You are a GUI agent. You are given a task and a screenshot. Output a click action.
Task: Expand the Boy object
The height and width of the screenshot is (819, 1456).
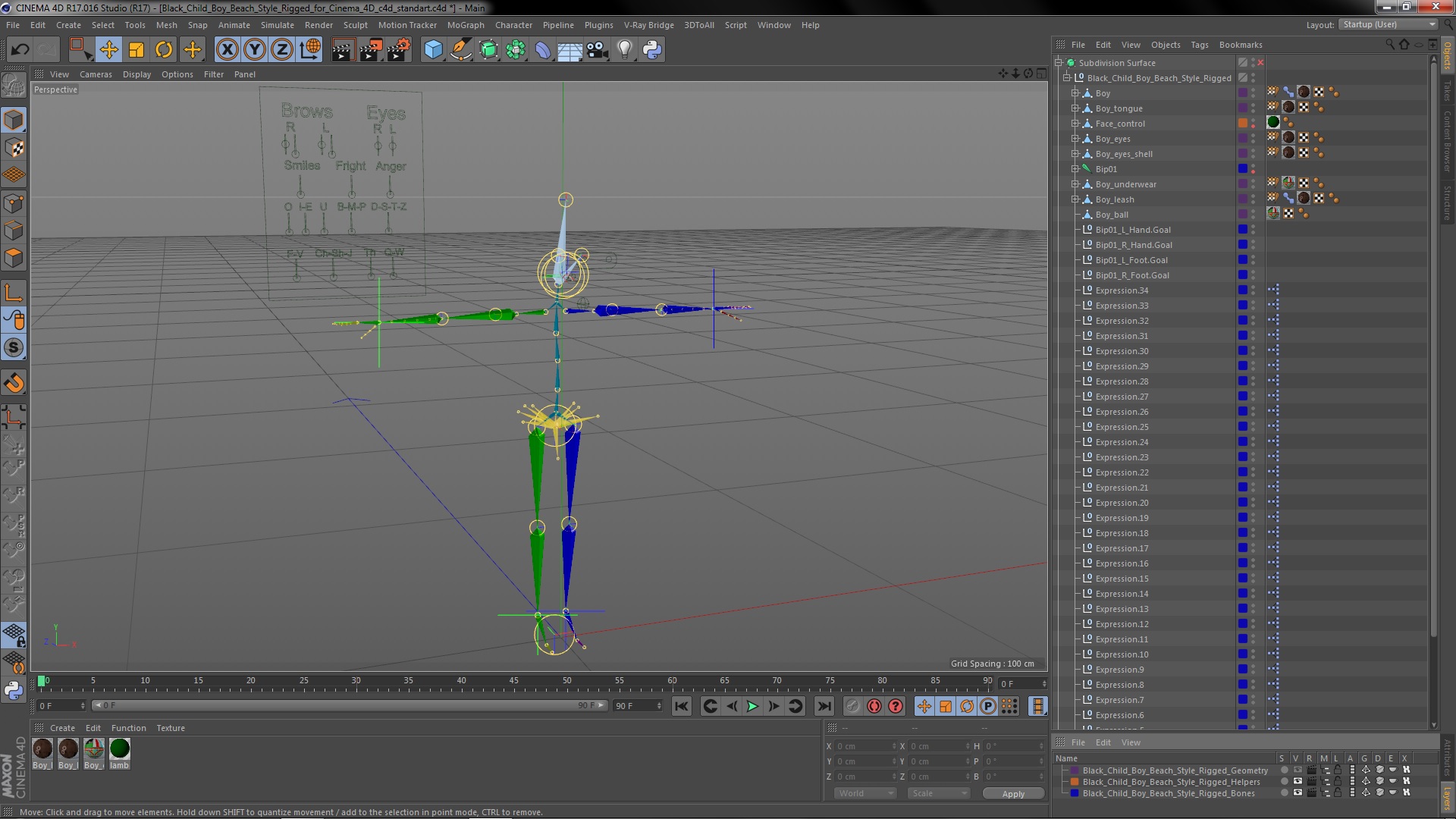[x=1075, y=93]
